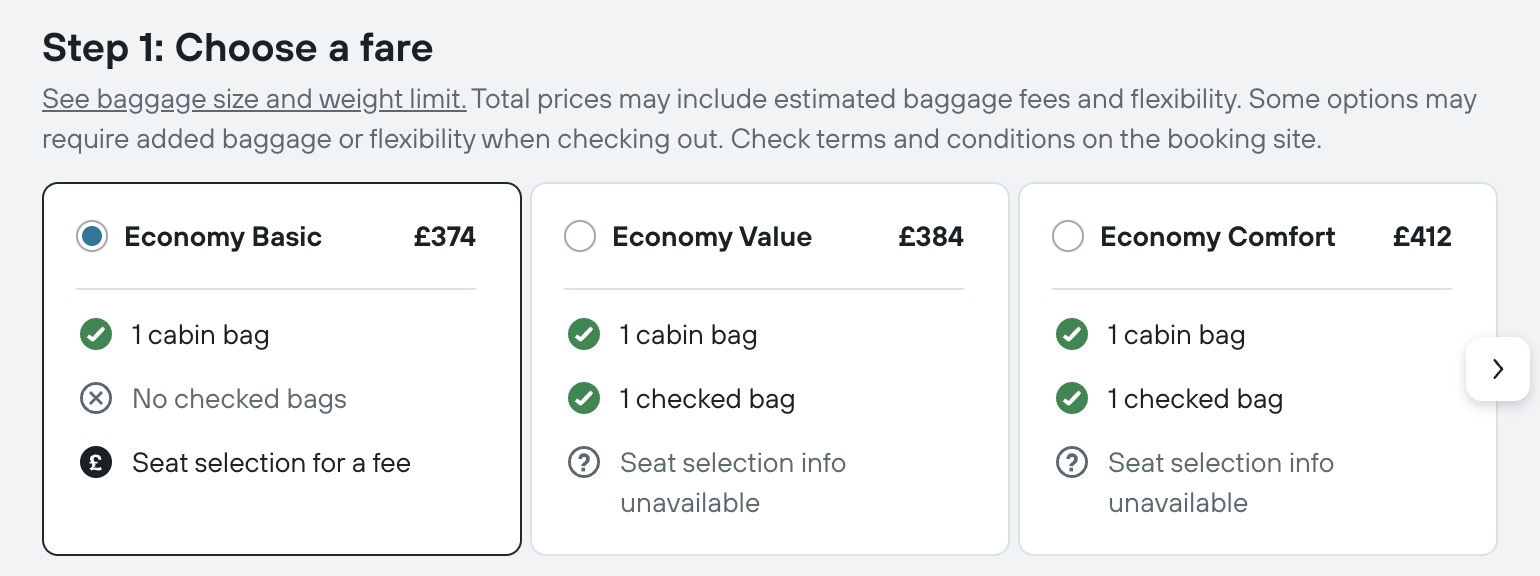Open See baggage size and weight limit link

coord(254,100)
